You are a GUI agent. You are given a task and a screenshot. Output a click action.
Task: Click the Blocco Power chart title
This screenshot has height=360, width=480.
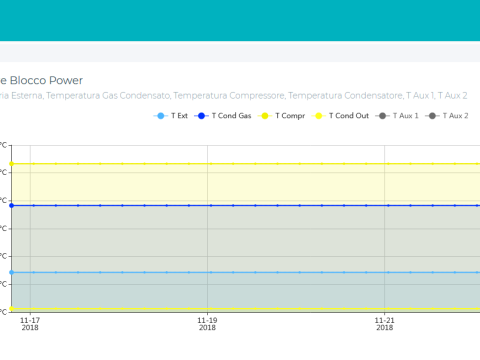pos(41,80)
